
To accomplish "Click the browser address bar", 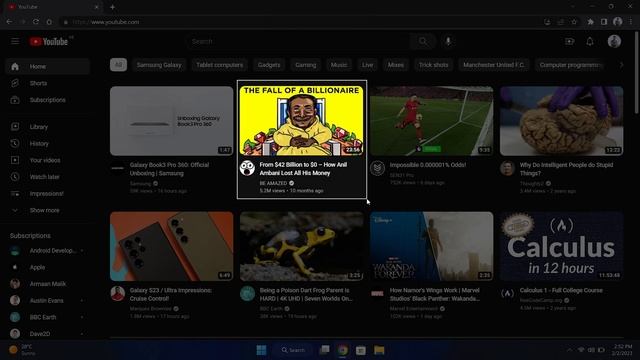I will click(x=302, y=22).
